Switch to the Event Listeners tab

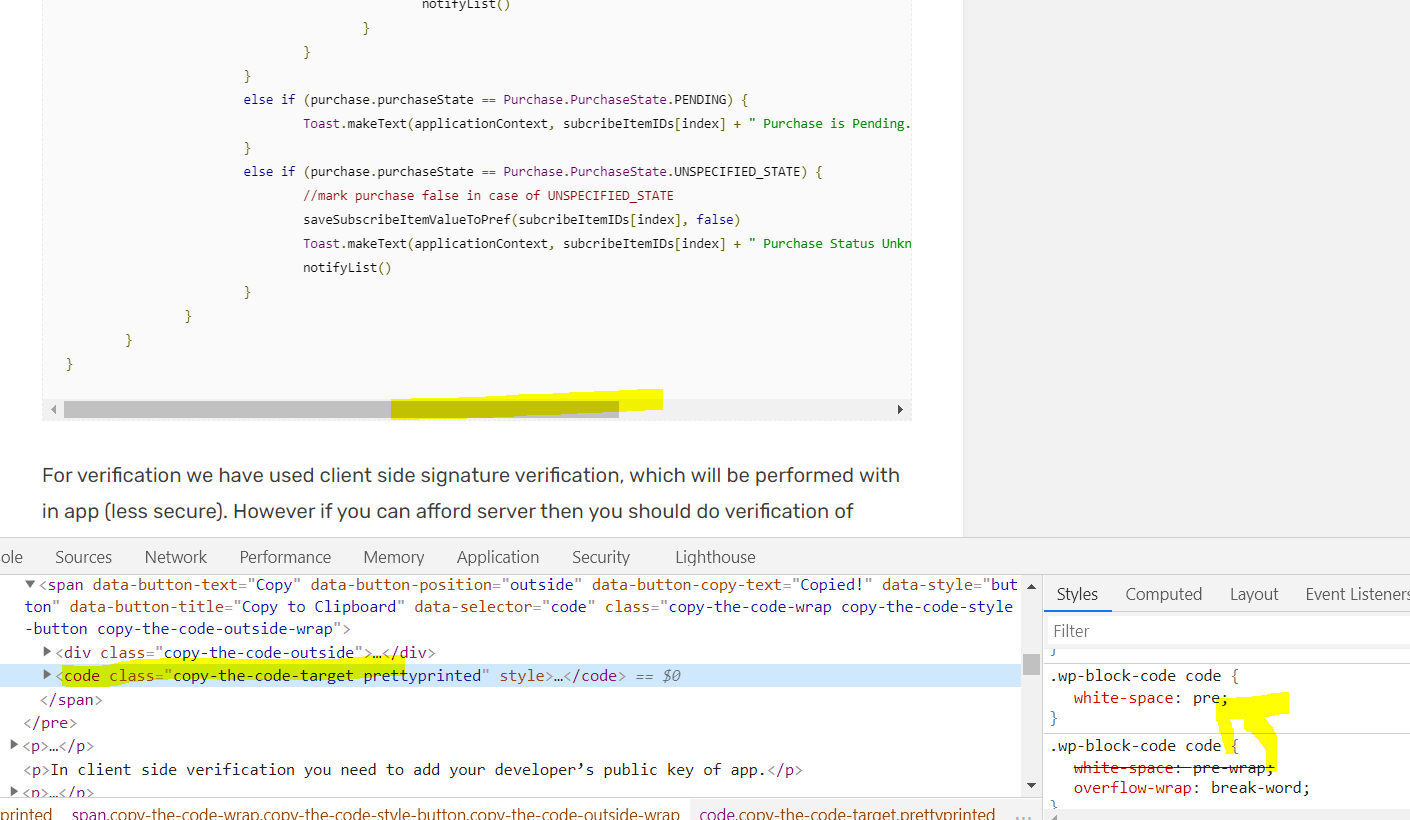click(1357, 594)
